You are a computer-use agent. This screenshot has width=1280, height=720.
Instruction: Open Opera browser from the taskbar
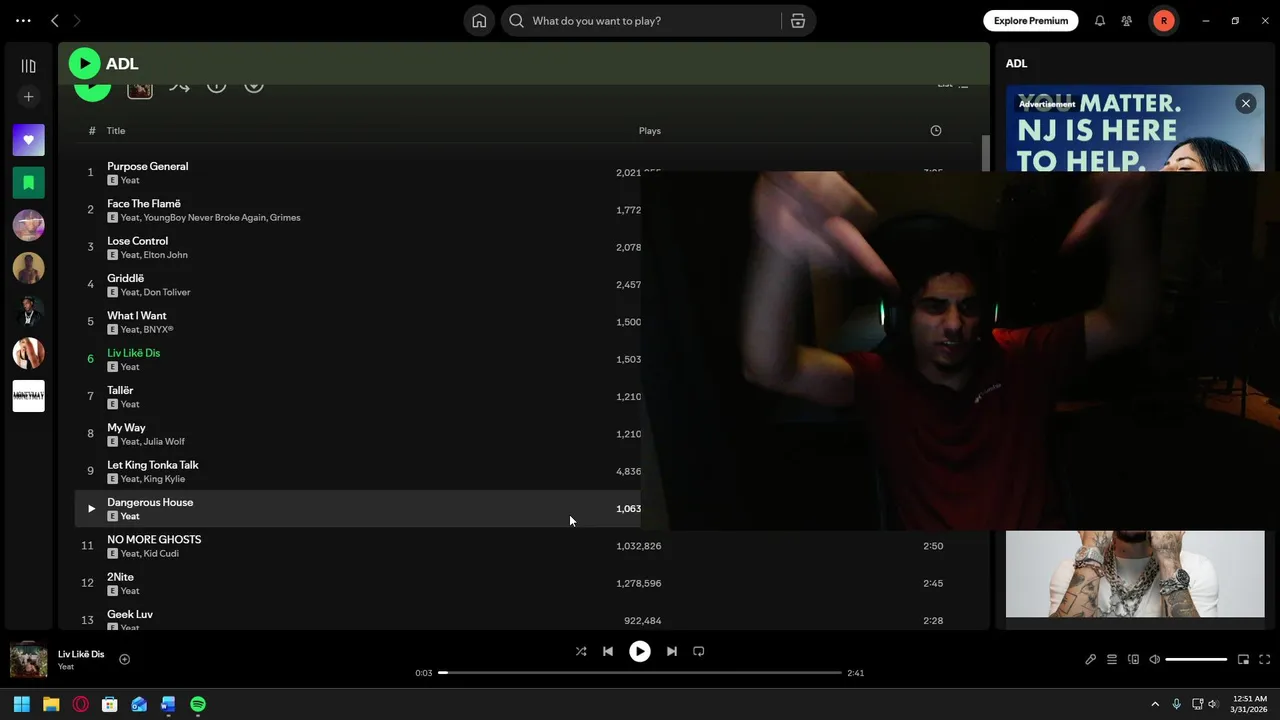coord(80,704)
